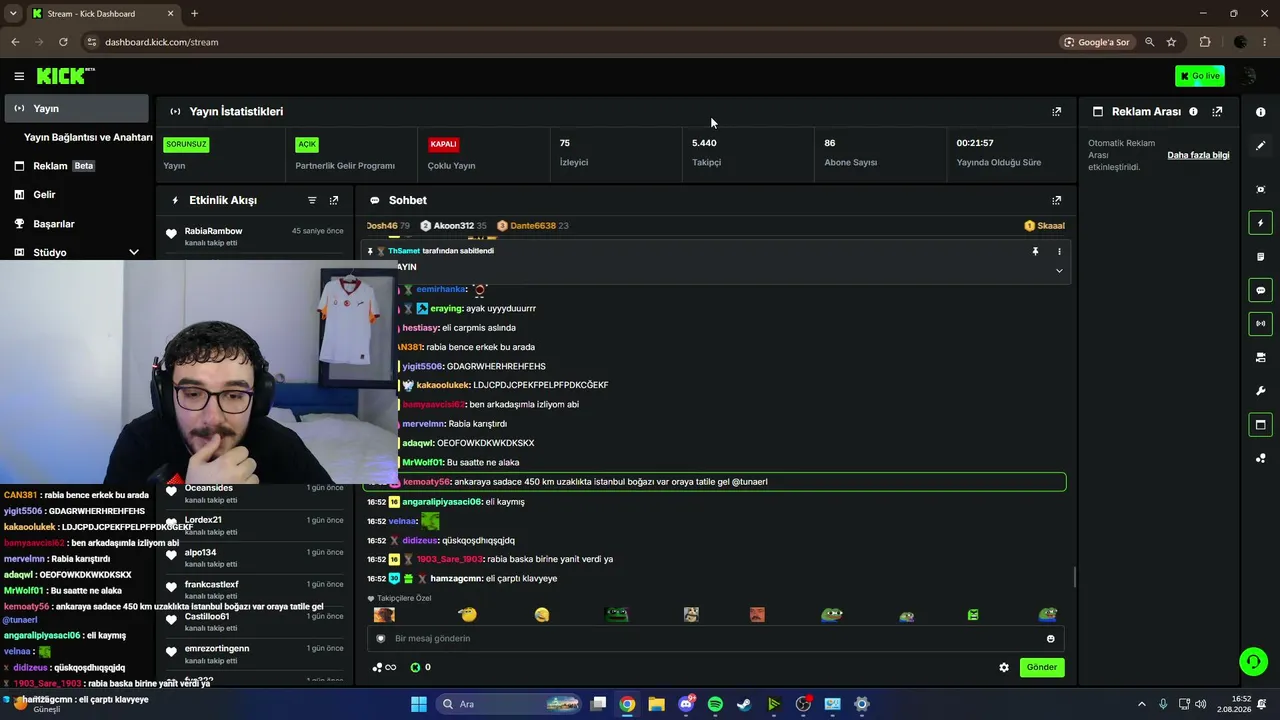Select Yayın in the left sidebar

75,108
